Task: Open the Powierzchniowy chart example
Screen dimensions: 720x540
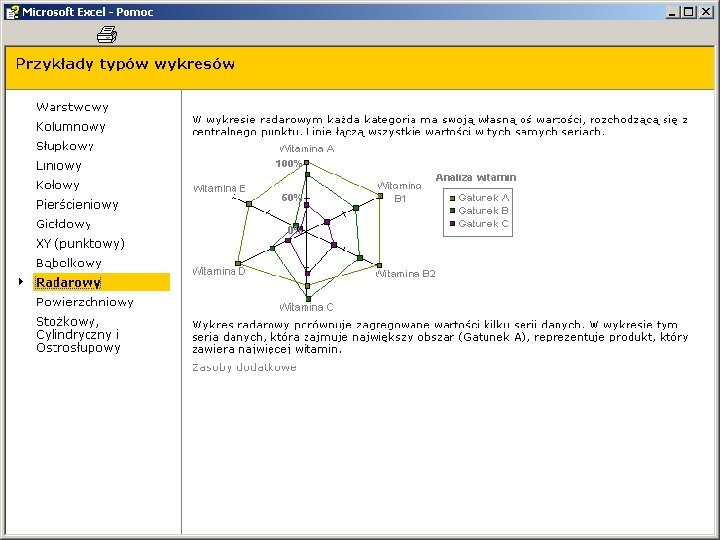Action: coord(85,302)
